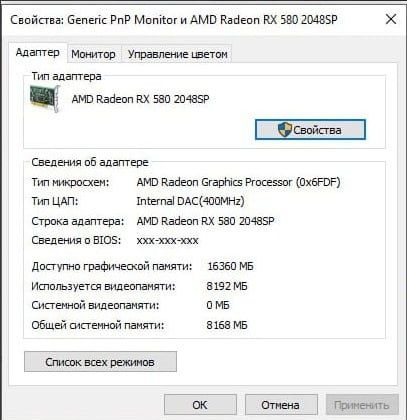Image resolution: width=407 pixels, height=420 pixels.
Task: Click the 8168 МБ shared system memory
Action: pyautogui.click(x=227, y=325)
